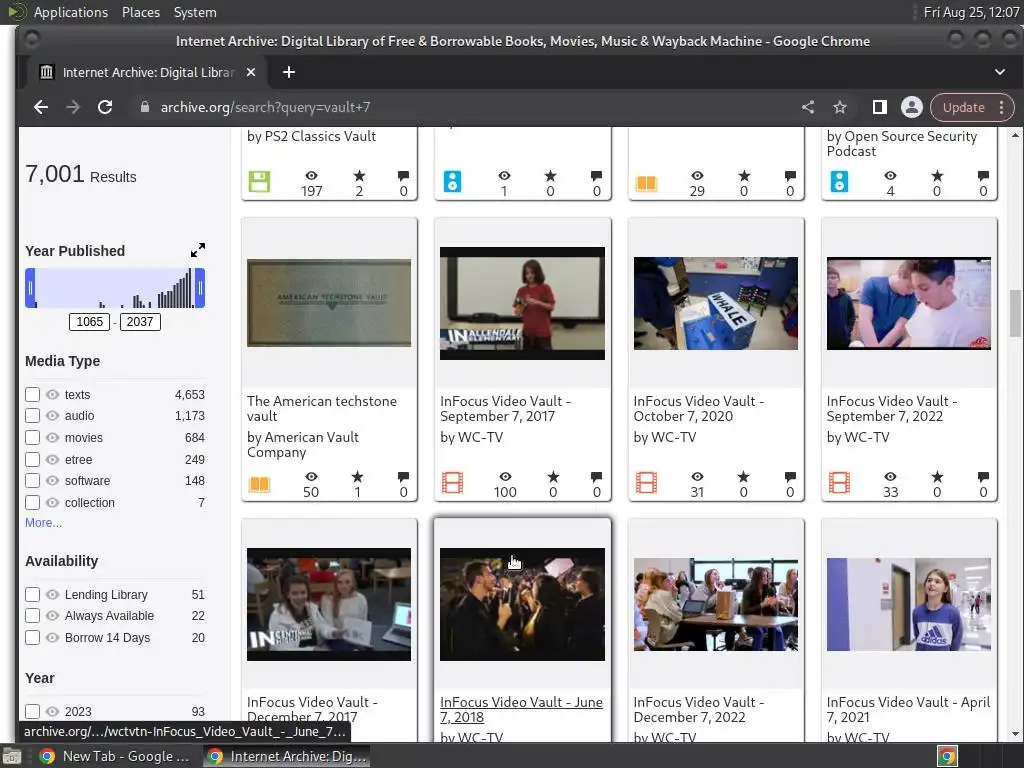Open the Places menu
Image resolution: width=1024 pixels, height=768 pixels.
[x=141, y=12]
